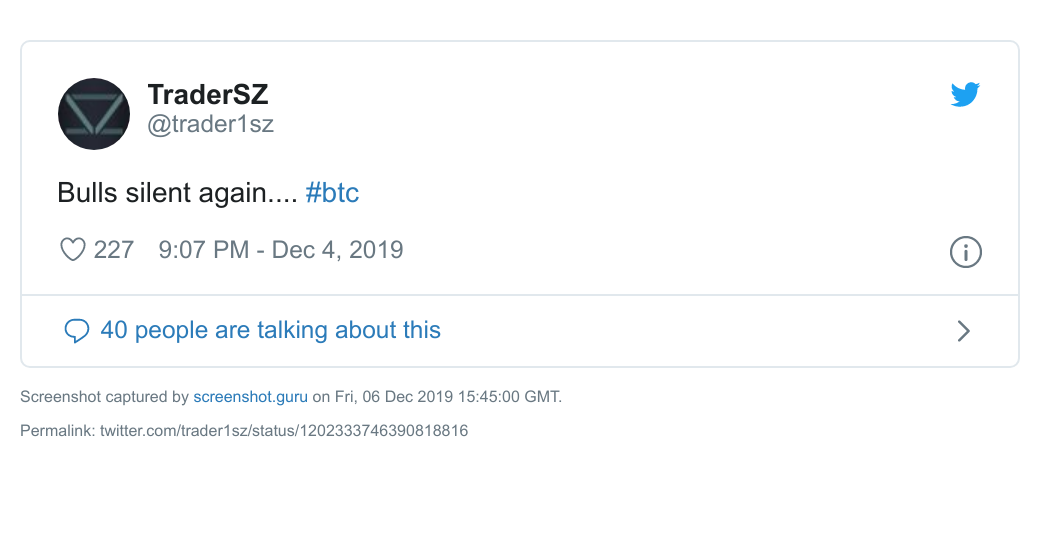Click the tweet text 'Bulls silent again....'
This screenshot has width=1040, height=552.
click(x=177, y=193)
